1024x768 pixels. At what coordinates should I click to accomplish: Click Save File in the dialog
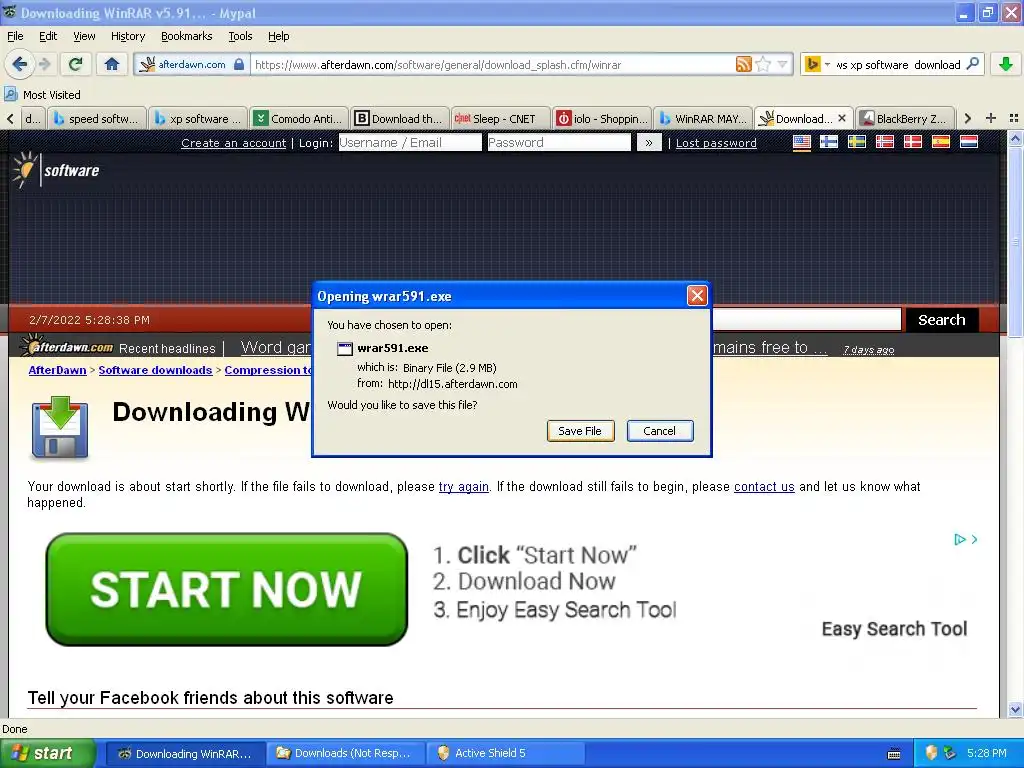click(580, 431)
